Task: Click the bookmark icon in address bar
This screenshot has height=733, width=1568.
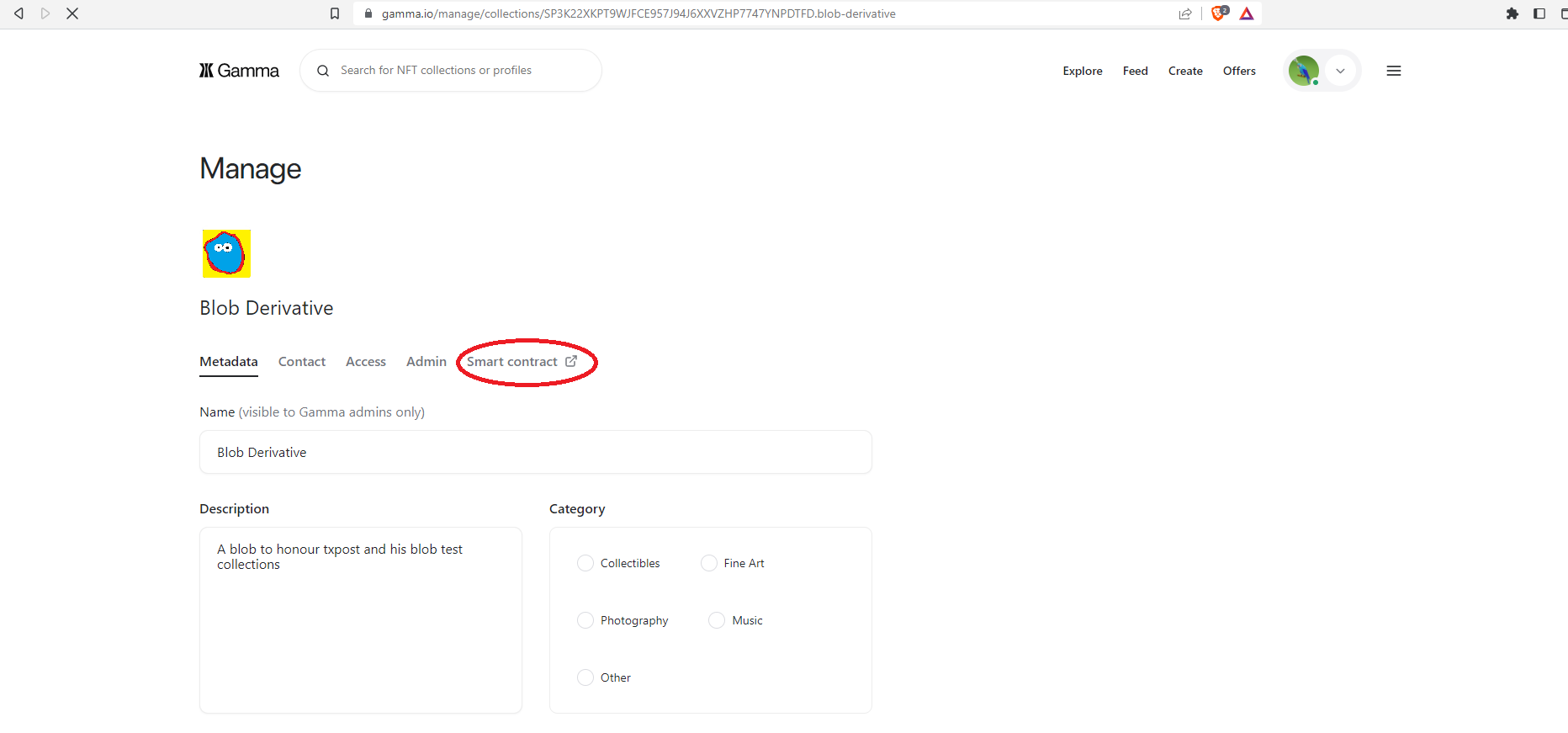Action: [335, 13]
